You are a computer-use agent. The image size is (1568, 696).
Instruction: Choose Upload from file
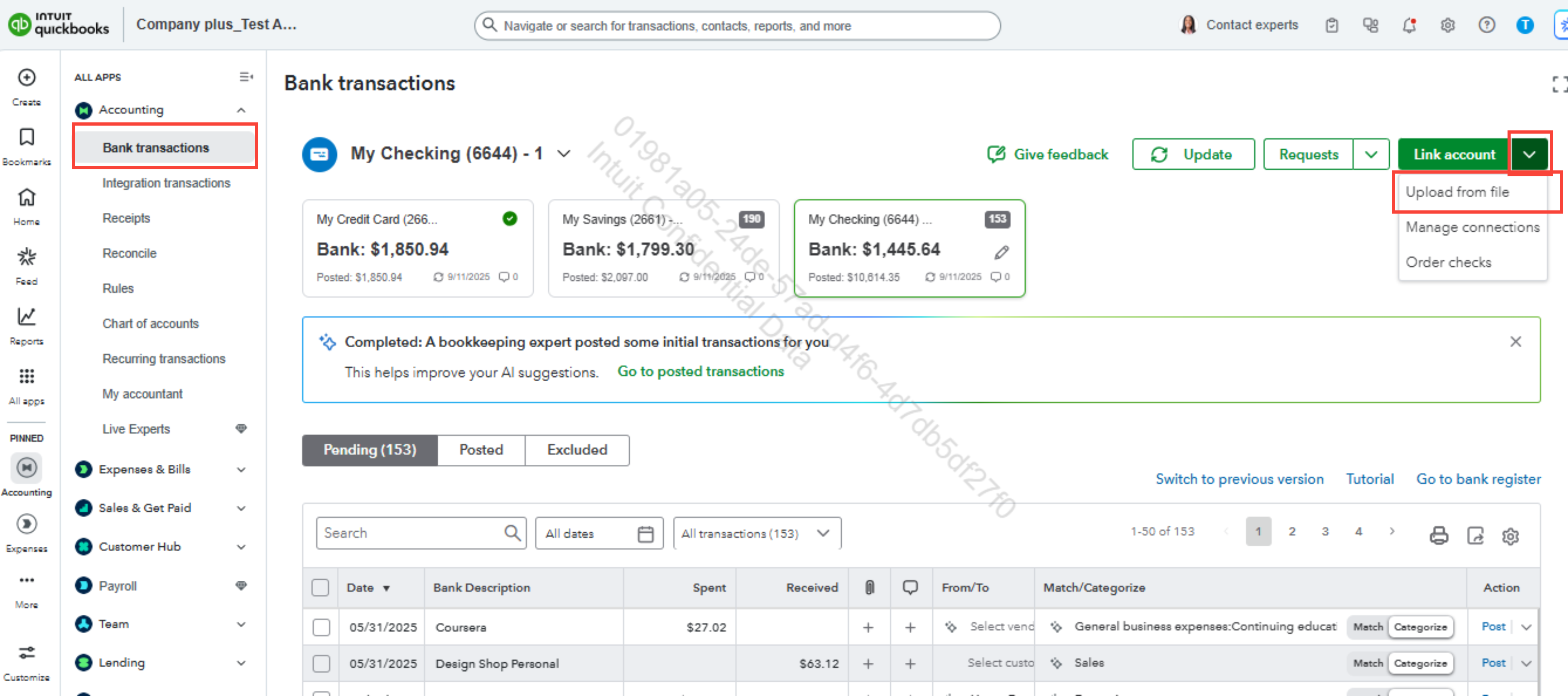click(1457, 192)
